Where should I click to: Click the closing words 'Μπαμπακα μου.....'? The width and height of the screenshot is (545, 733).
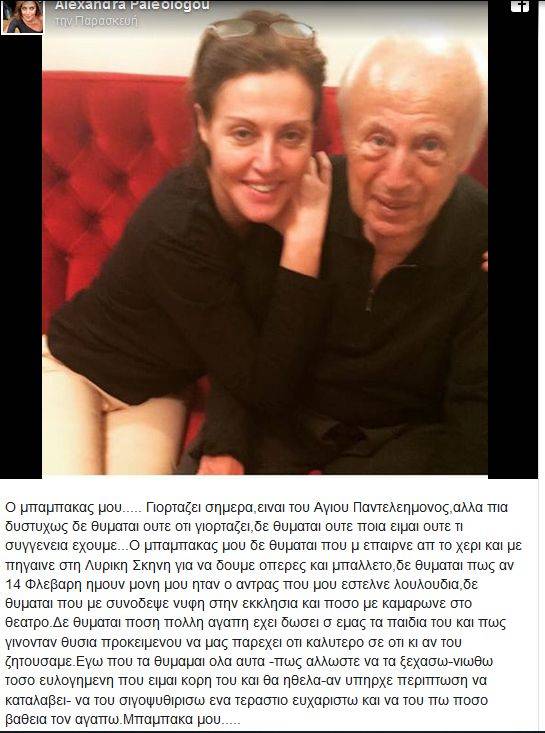(181, 720)
